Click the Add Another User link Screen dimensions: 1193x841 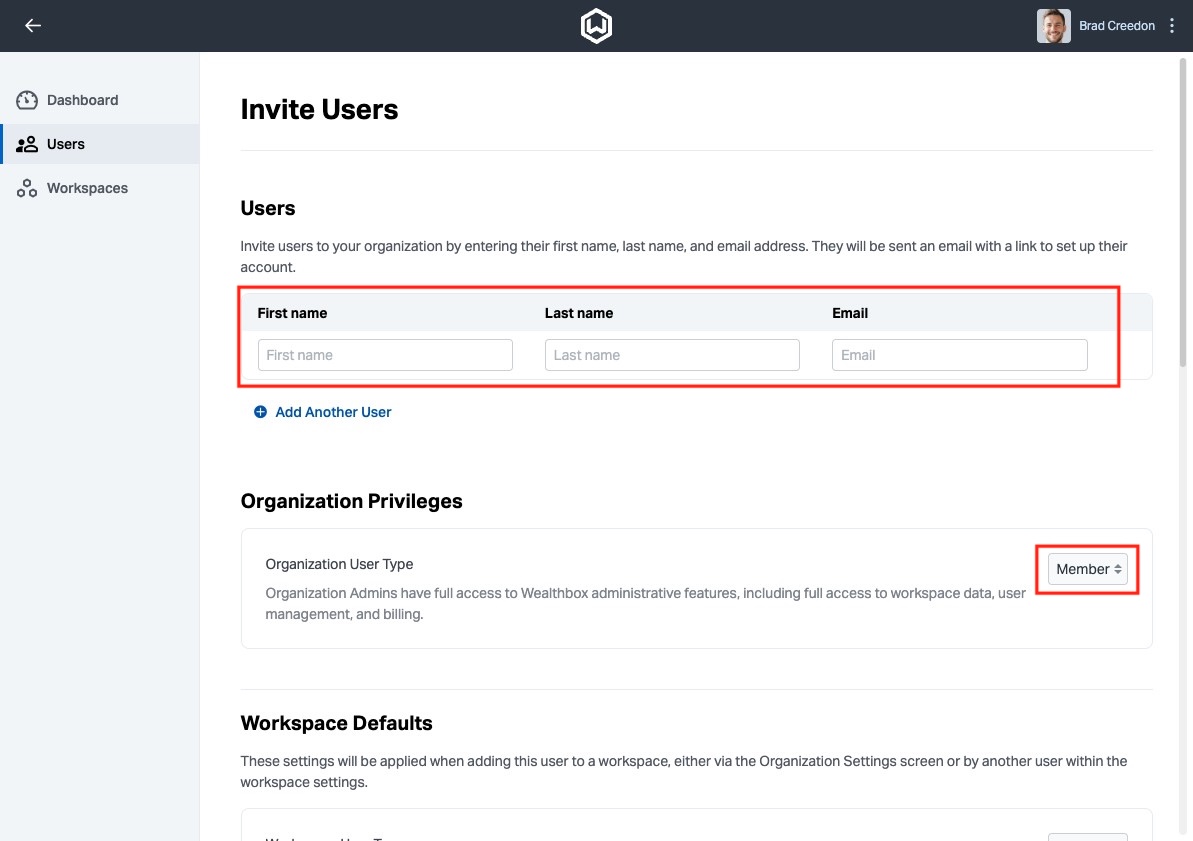(x=333, y=412)
